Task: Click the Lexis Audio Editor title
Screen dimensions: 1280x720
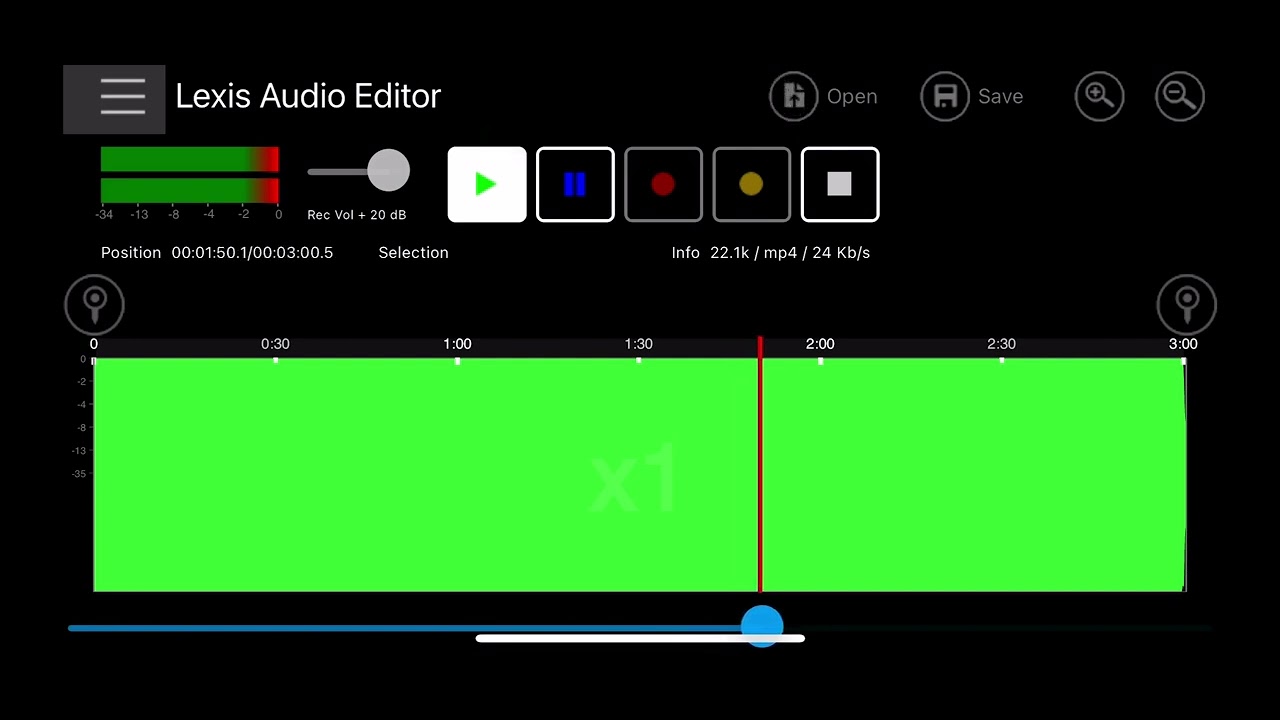Action: pyautogui.click(x=308, y=96)
